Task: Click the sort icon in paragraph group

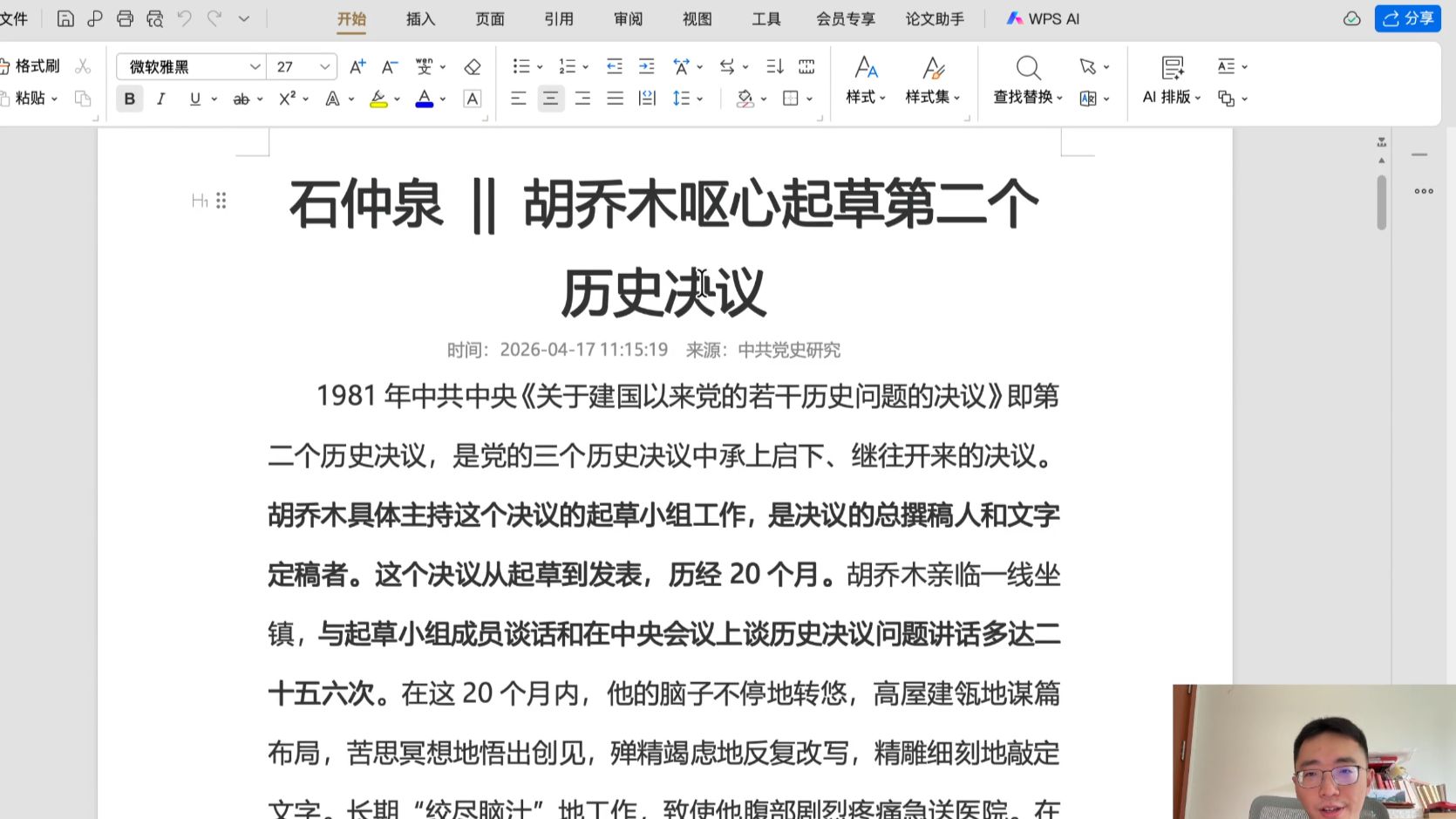Action: pyautogui.click(x=774, y=66)
